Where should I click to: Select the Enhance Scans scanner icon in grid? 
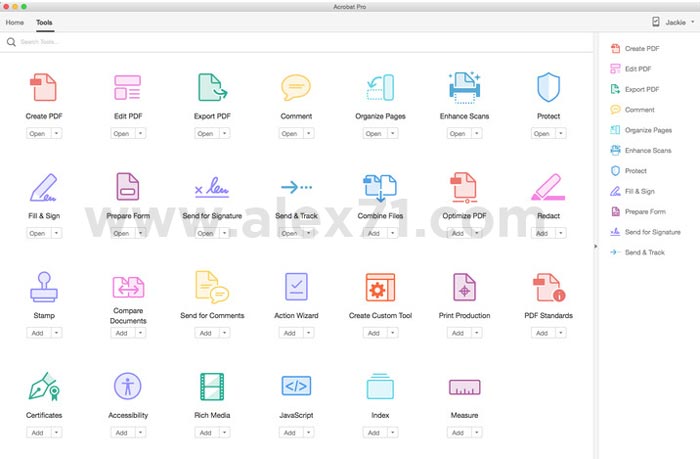point(464,87)
